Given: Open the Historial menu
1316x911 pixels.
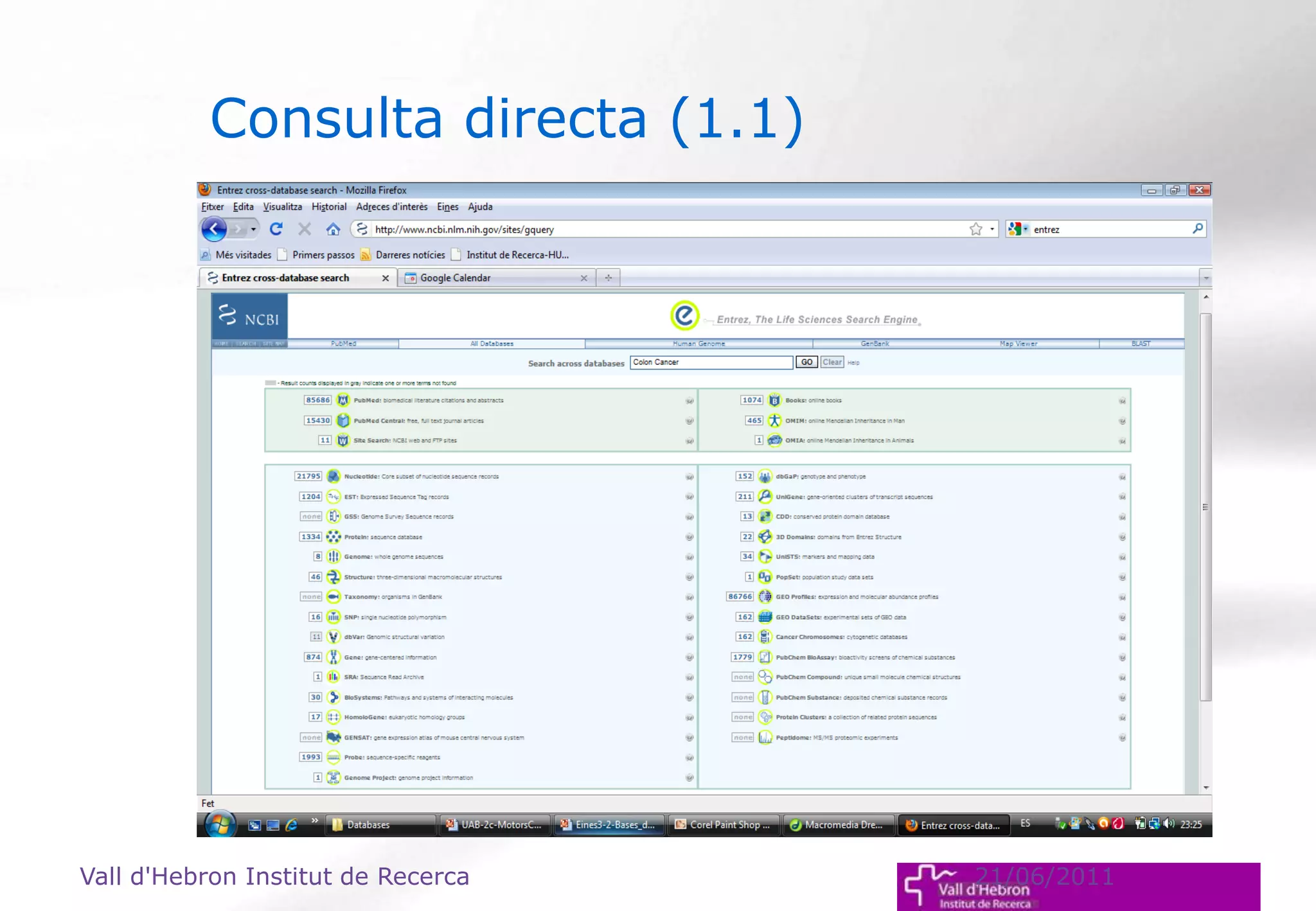Looking at the screenshot, I should 328,207.
